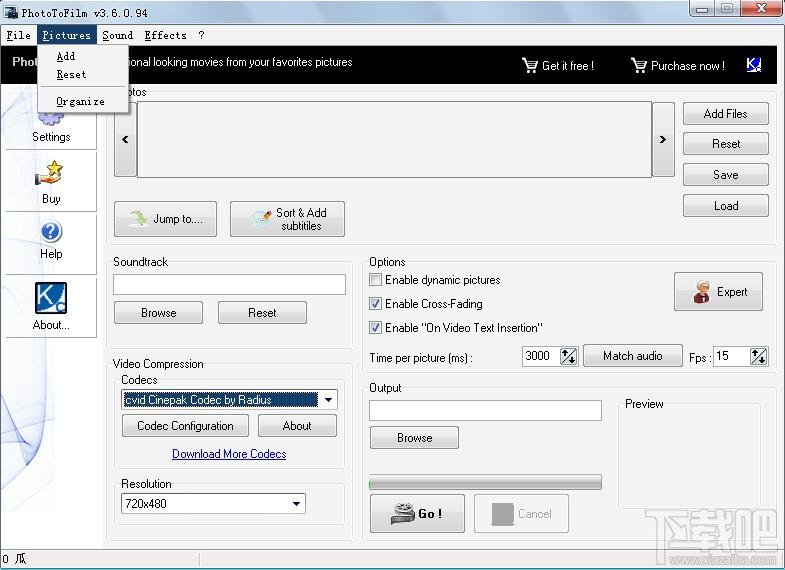Adjust the Time per picture spinner

point(568,356)
